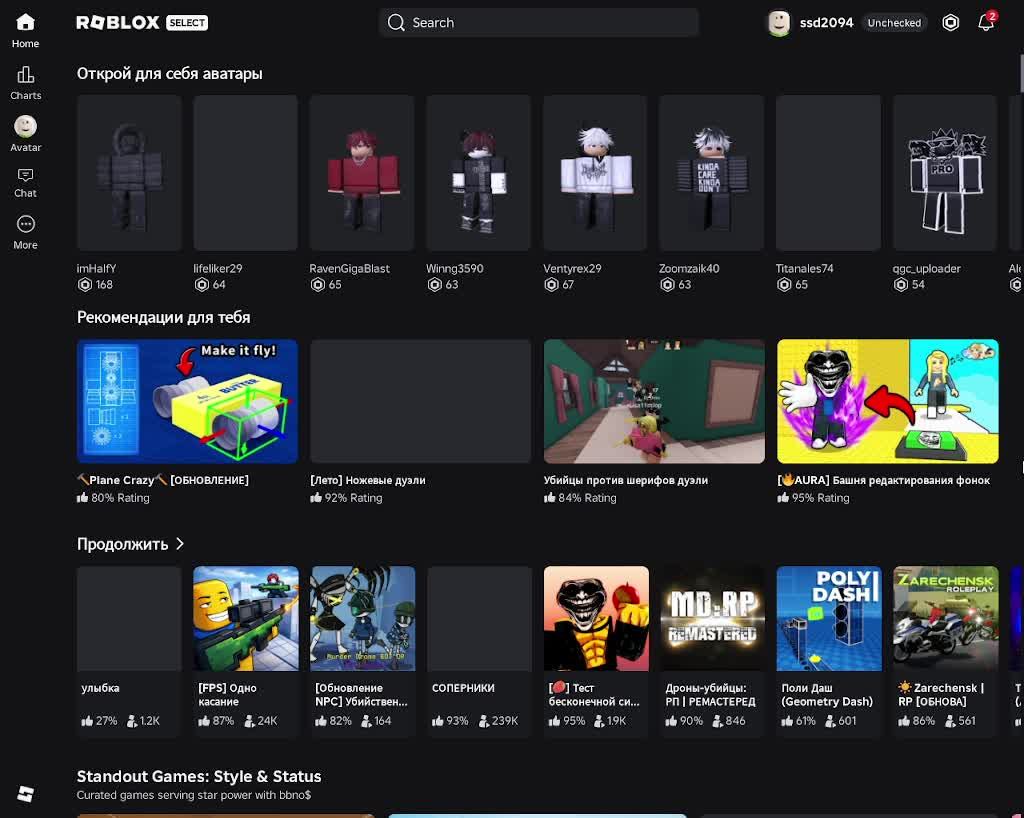
Task: Open imHalfY avatar card
Action: coord(129,173)
